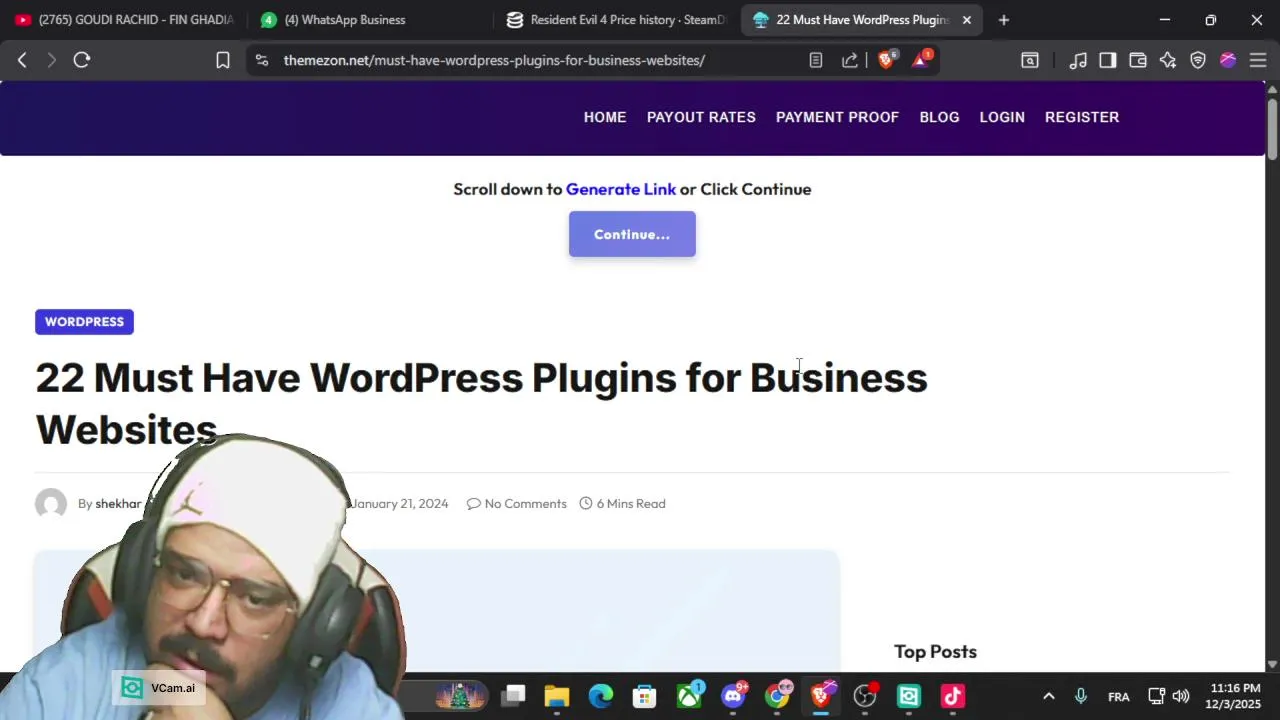This screenshot has width=1280, height=720.
Task: Show hidden system tray icons chevron
Action: pos(1049,696)
